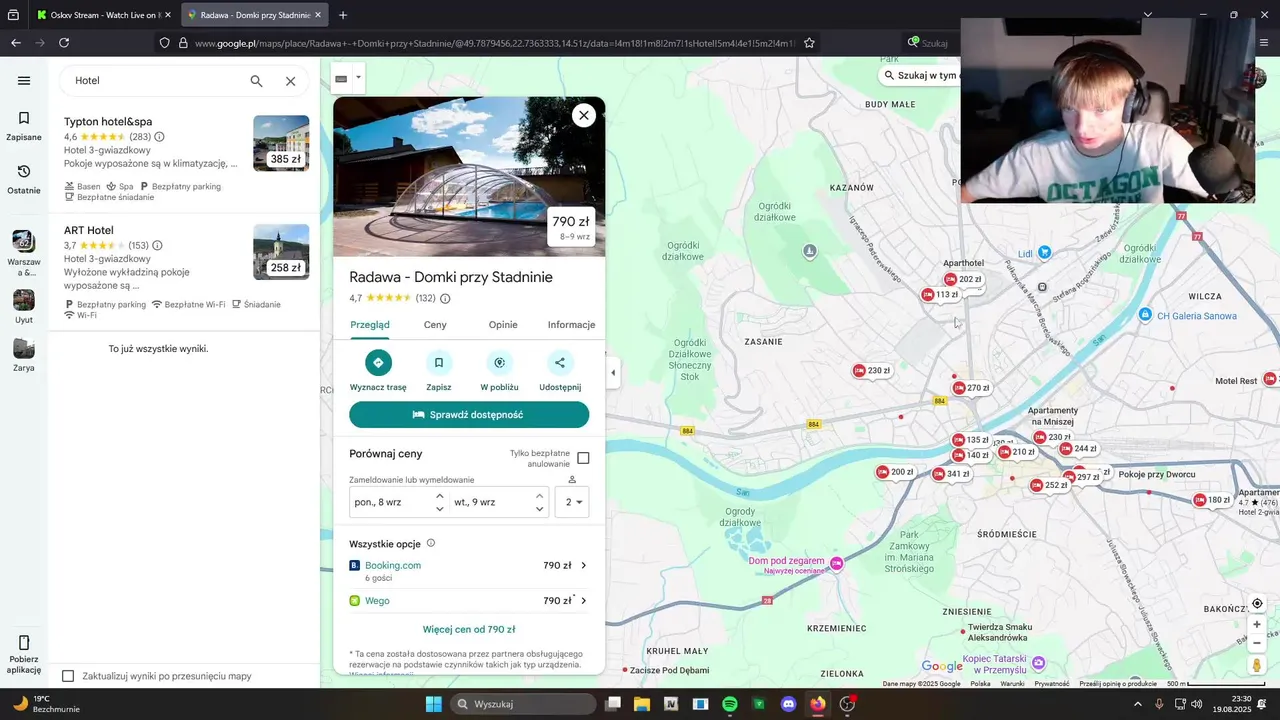Click Zapisz bookmark icon

click(438, 362)
